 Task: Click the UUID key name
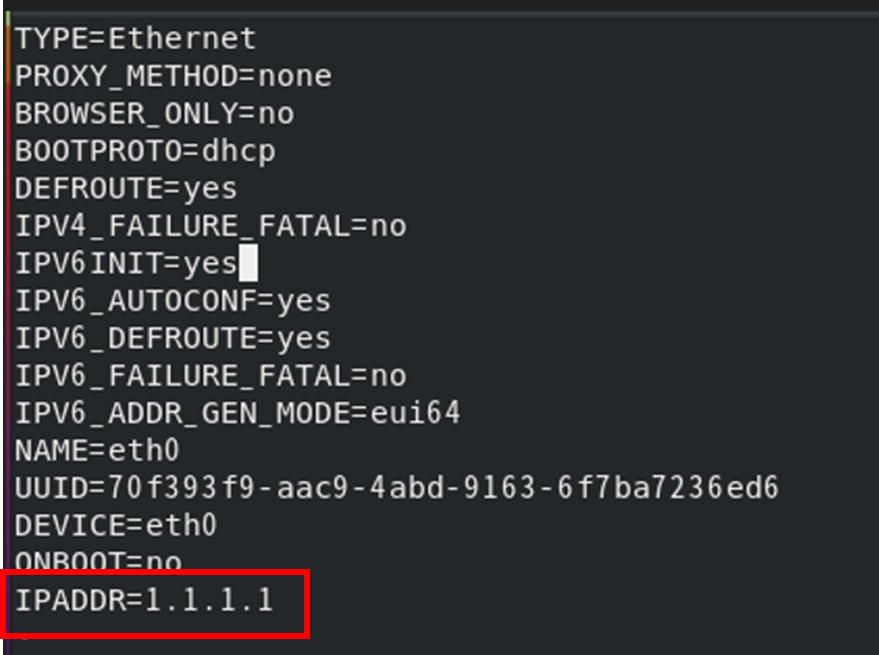(52, 488)
